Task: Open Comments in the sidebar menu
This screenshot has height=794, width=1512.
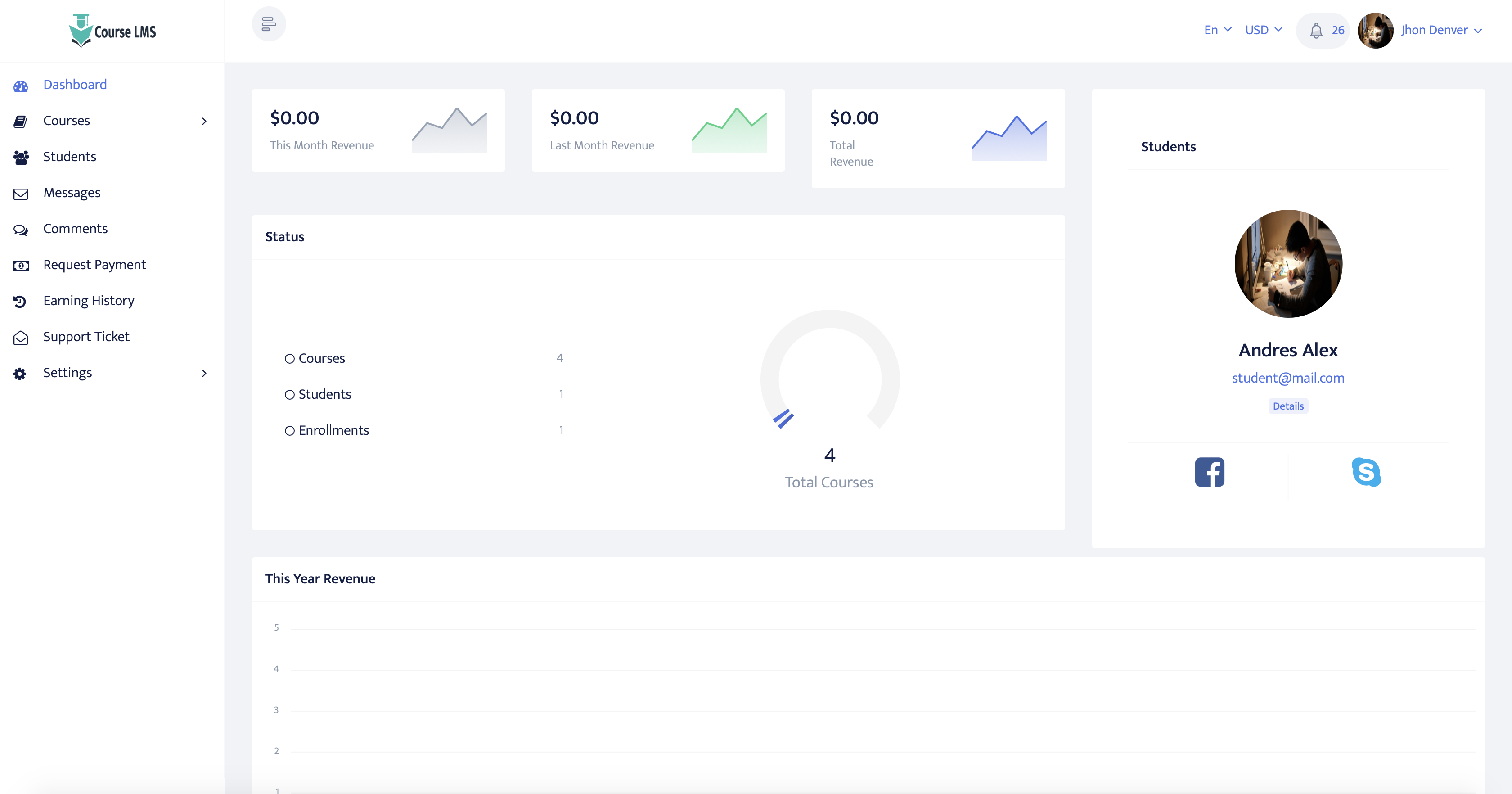Action: point(75,229)
